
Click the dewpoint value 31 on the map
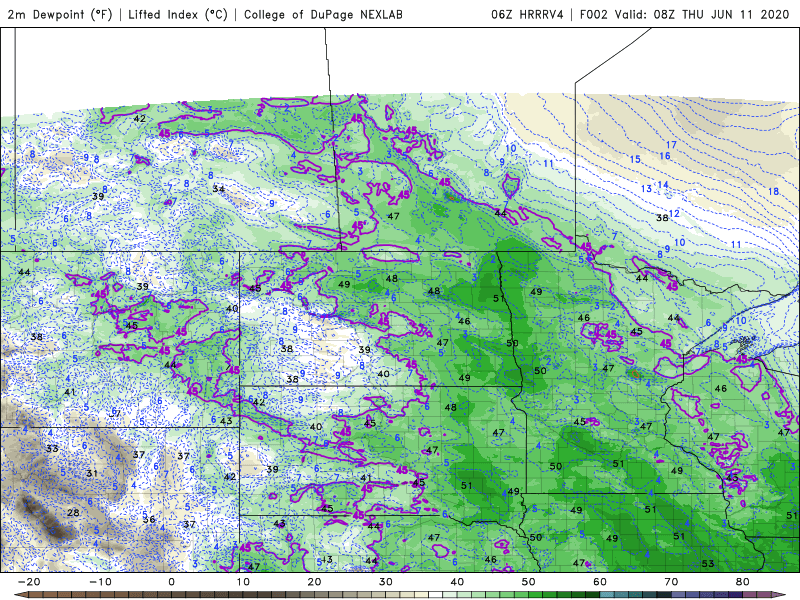(92, 473)
